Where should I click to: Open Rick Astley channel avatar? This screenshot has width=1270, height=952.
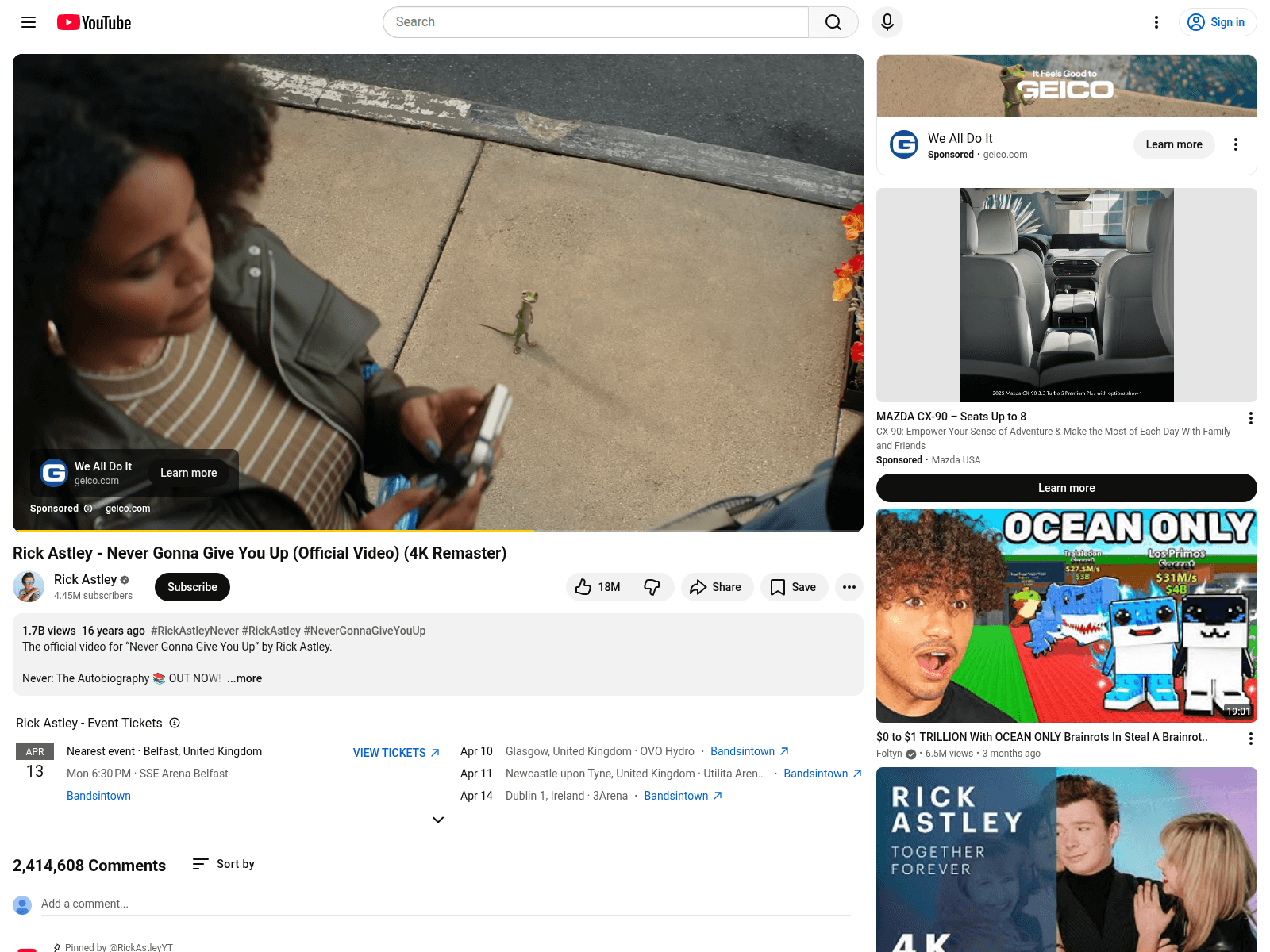(x=29, y=587)
